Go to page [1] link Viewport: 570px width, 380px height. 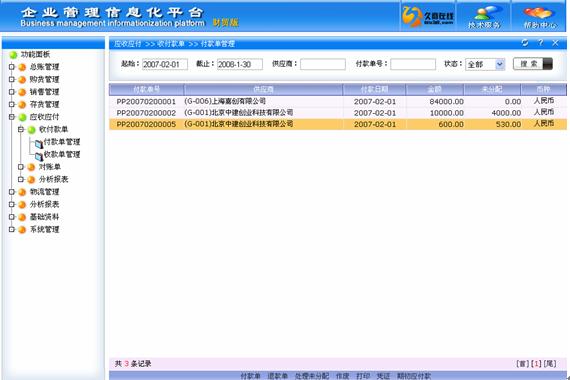[x=536, y=364]
